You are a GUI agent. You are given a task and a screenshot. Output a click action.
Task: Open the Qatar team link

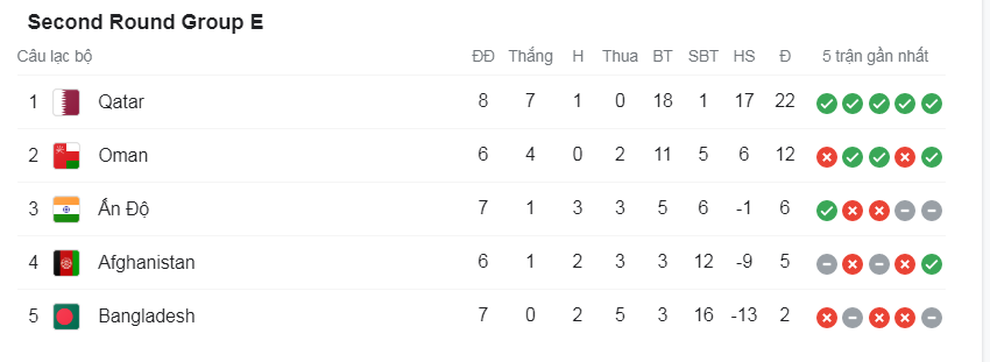(121, 102)
